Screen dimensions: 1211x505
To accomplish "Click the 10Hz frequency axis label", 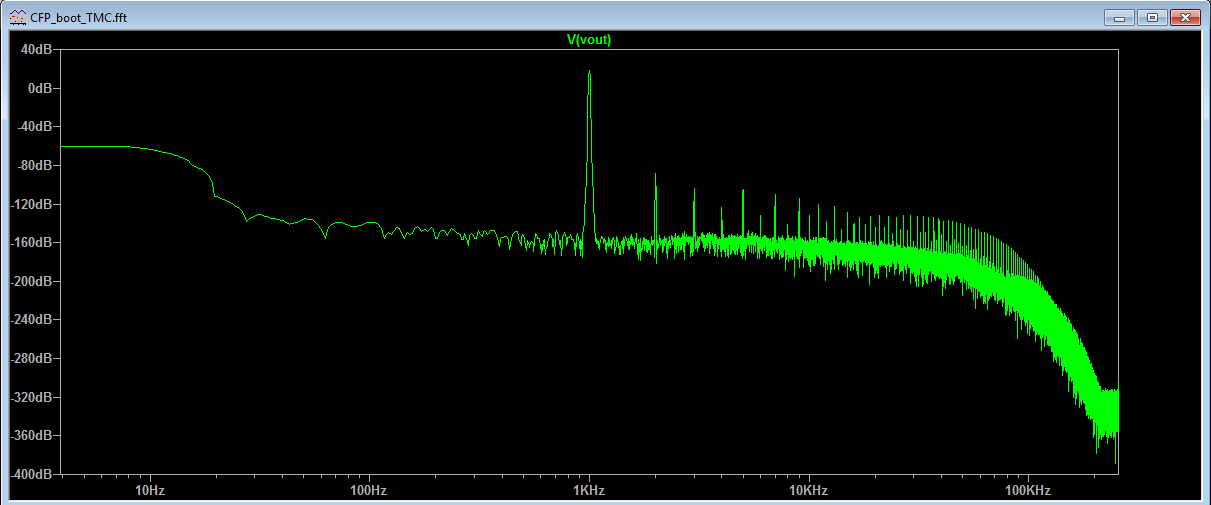I will pos(149,490).
